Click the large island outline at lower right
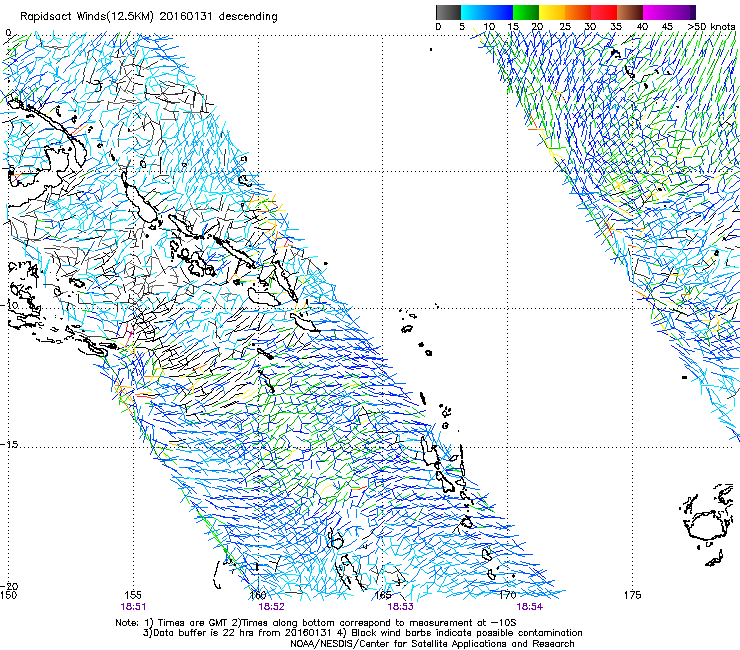The image size is (740, 650). (x=705, y=525)
